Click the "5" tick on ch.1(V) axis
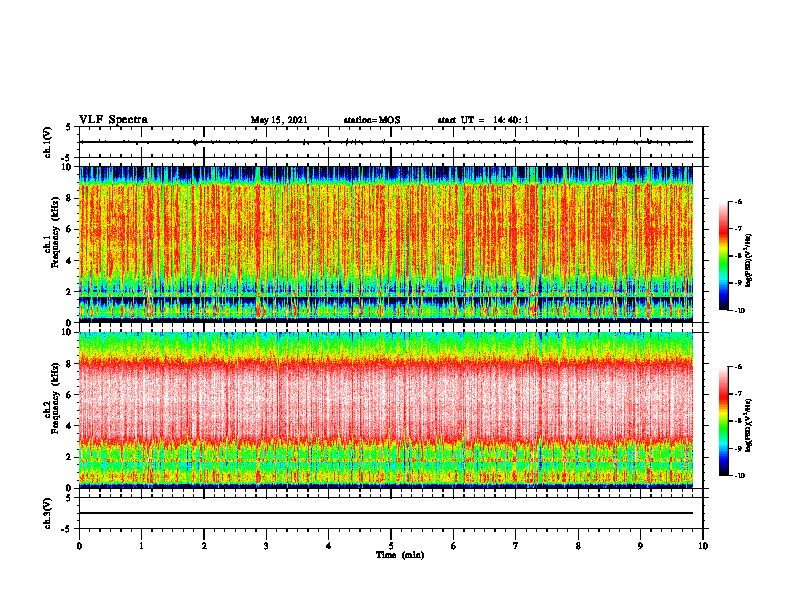The image size is (792, 612). point(70,127)
